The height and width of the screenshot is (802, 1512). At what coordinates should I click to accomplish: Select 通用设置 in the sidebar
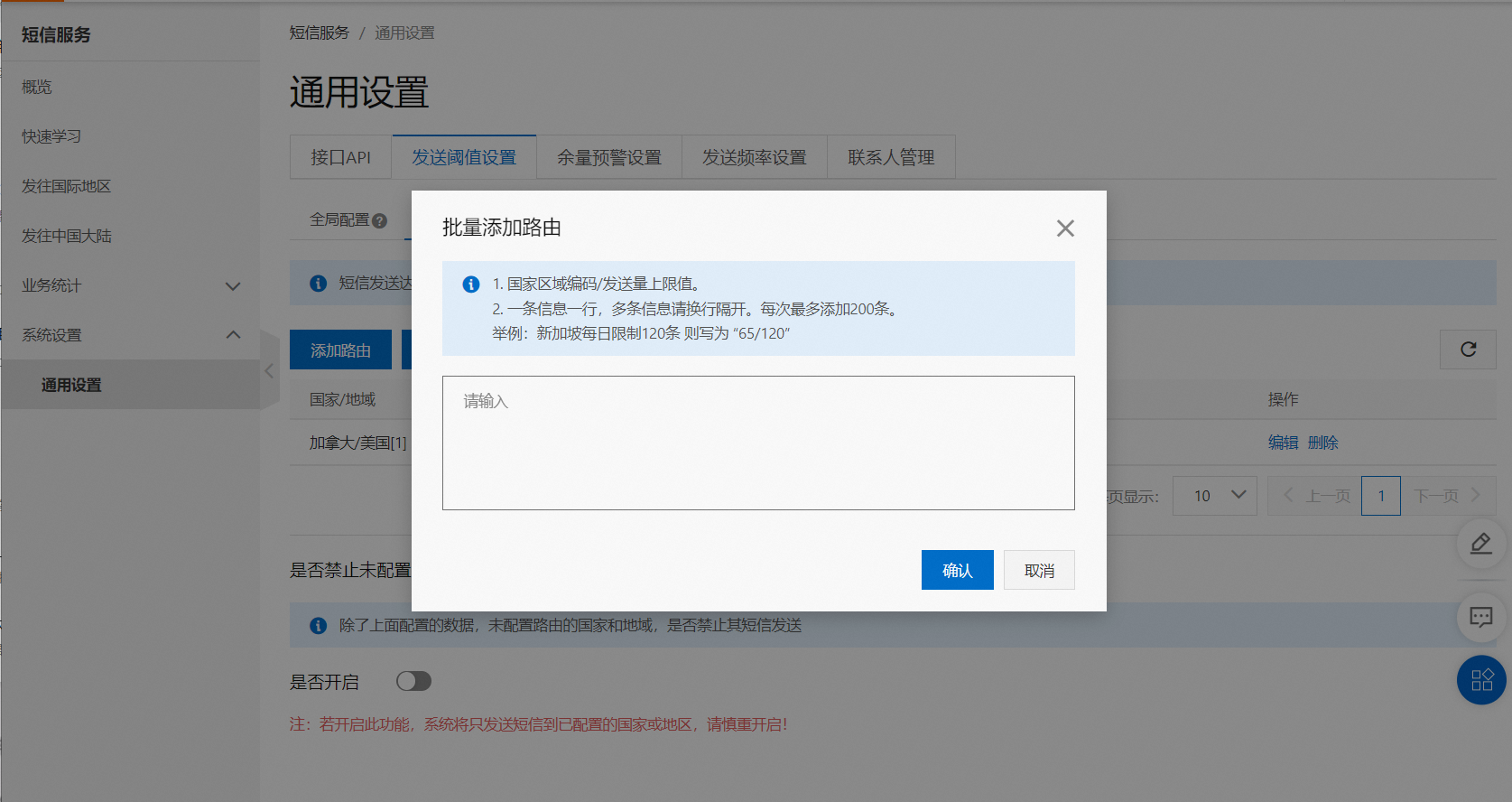coord(130,385)
